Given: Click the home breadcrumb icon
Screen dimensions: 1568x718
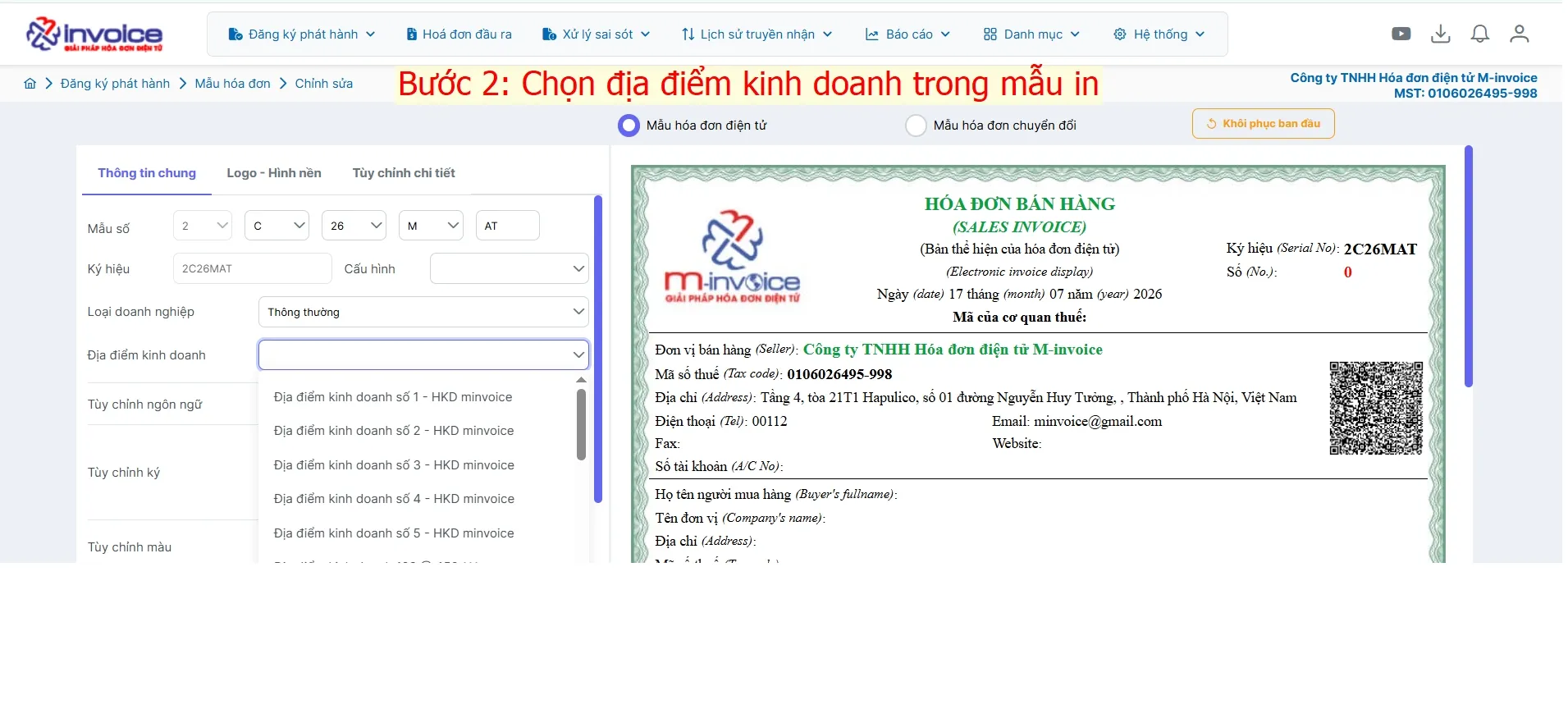Looking at the screenshot, I should pyautogui.click(x=30, y=84).
